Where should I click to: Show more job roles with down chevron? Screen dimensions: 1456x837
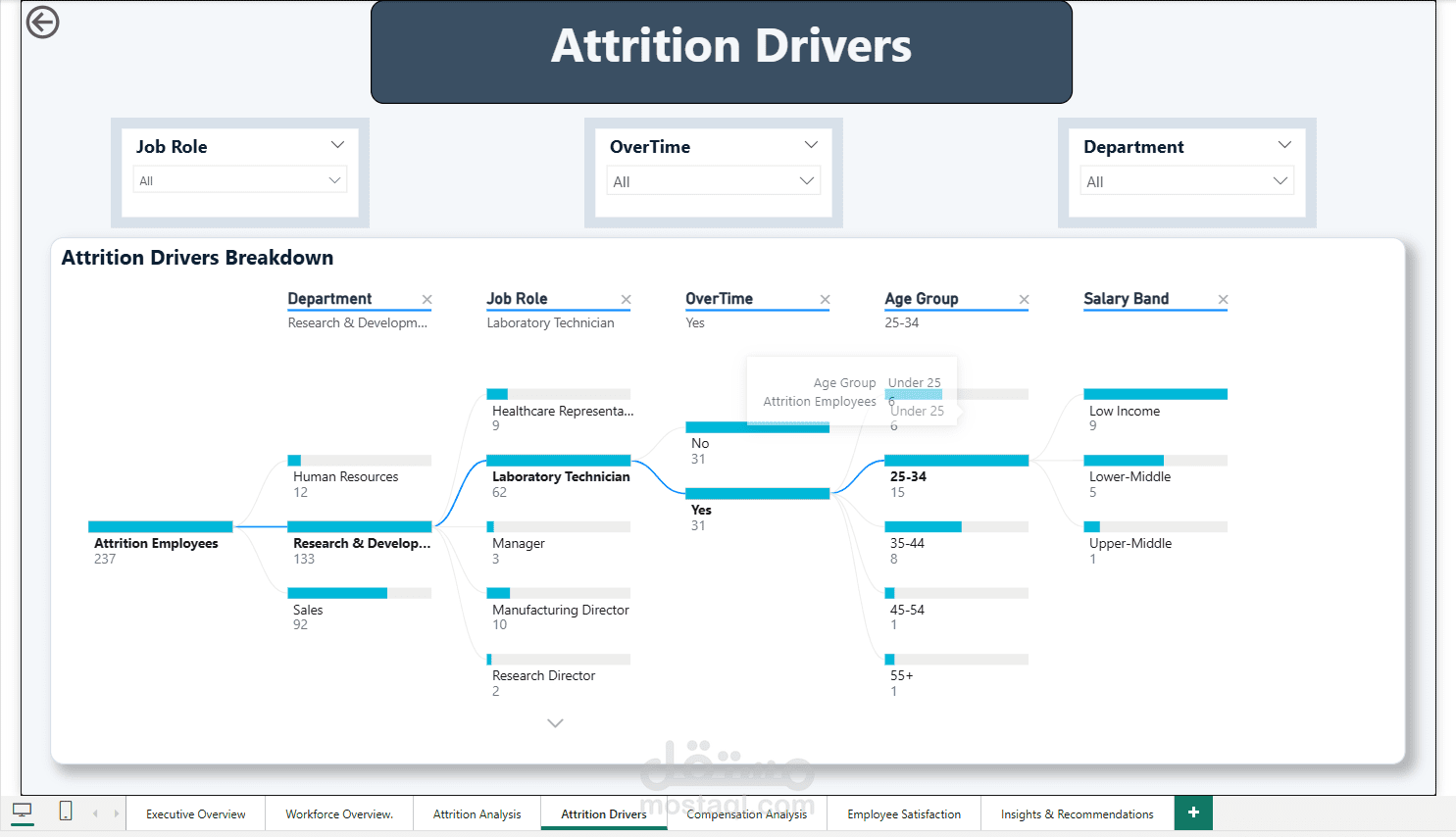pyautogui.click(x=555, y=723)
